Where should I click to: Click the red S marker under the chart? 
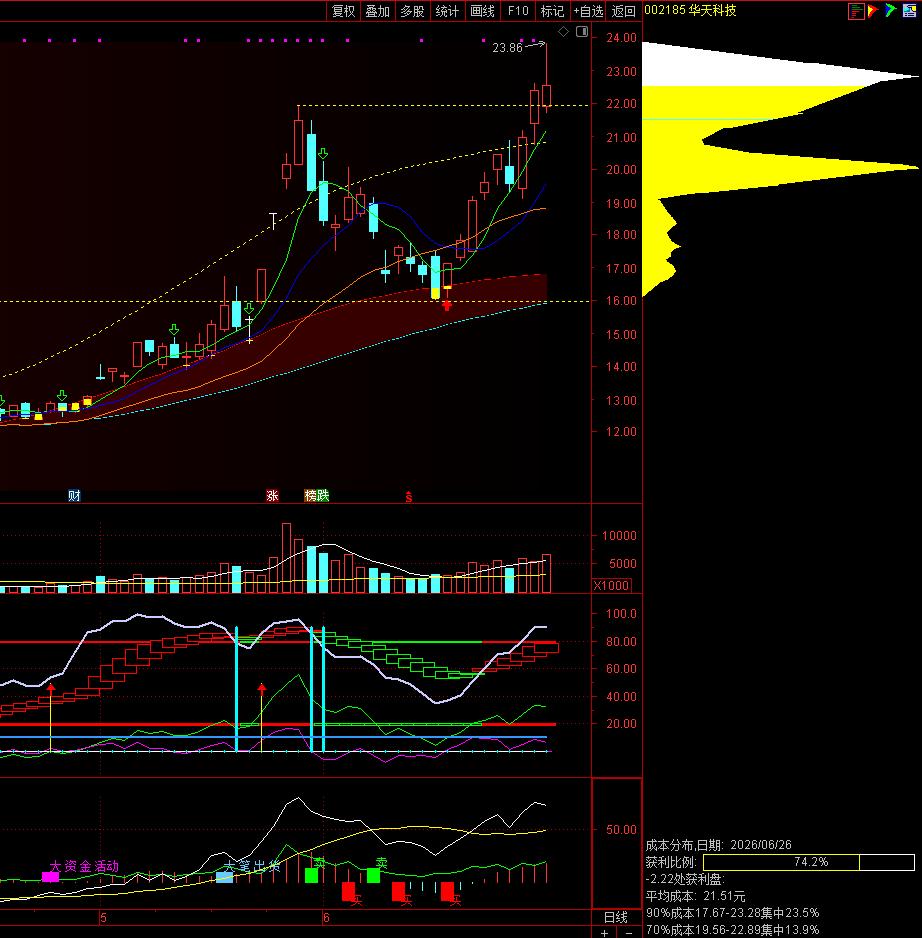coord(409,497)
